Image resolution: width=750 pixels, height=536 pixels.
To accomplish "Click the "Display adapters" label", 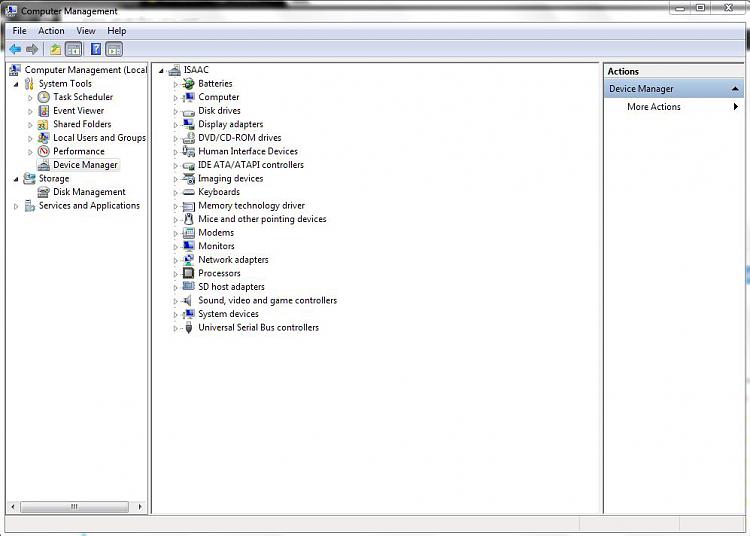I will [x=231, y=124].
